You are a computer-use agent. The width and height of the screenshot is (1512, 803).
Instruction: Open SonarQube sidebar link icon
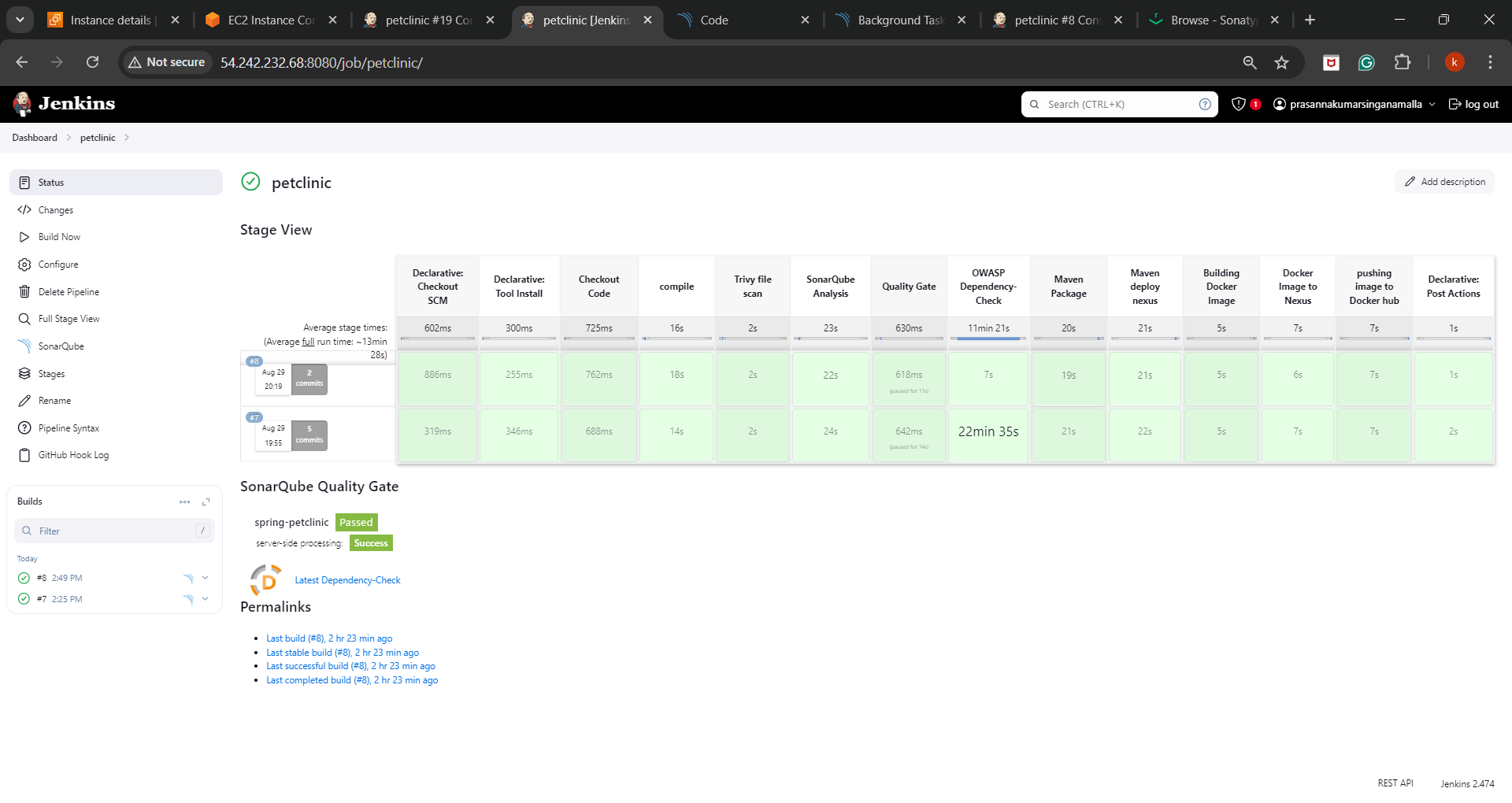(24, 346)
